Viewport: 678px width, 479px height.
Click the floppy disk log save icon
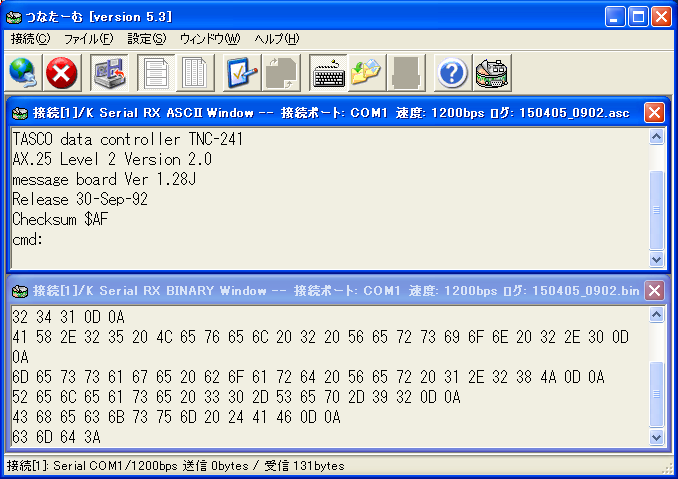(109, 73)
